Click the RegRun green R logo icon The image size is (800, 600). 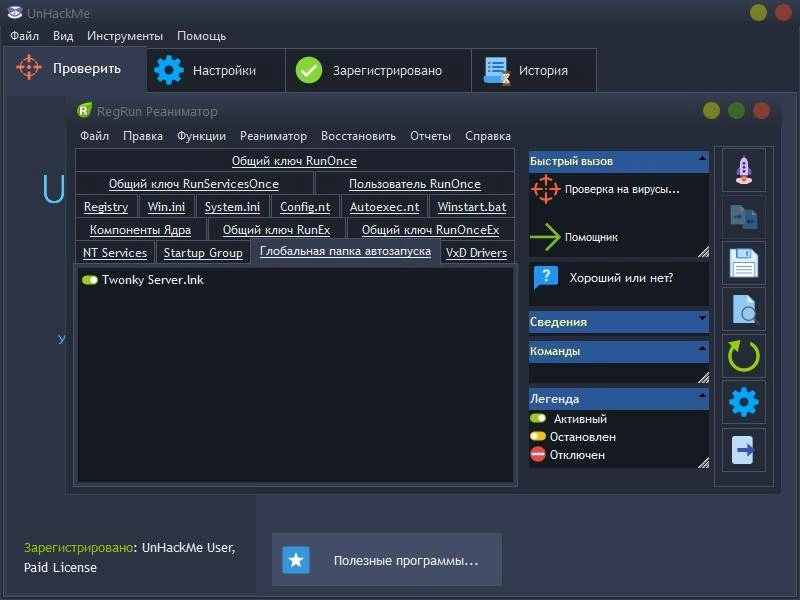point(84,110)
